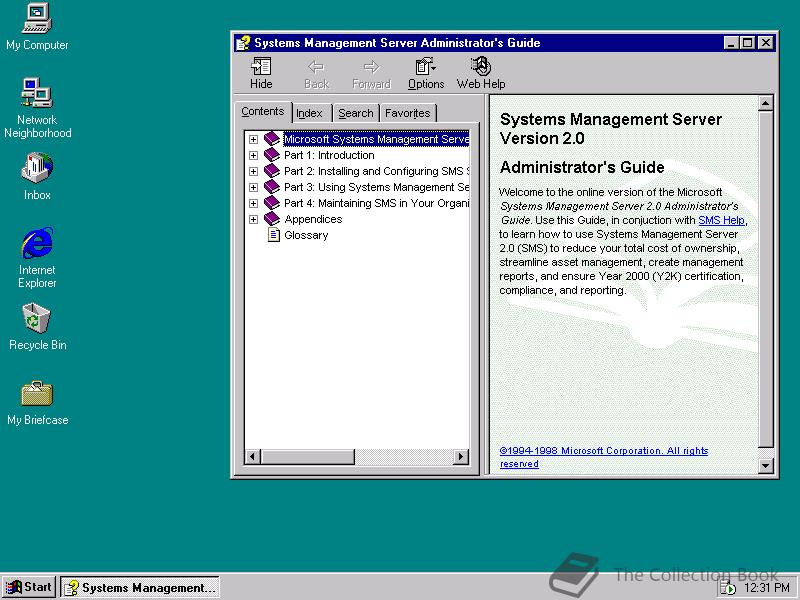Click the topic pane vertical scrollbar thumb
Viewport: 800px width, 600px height.
click(766, 280)
